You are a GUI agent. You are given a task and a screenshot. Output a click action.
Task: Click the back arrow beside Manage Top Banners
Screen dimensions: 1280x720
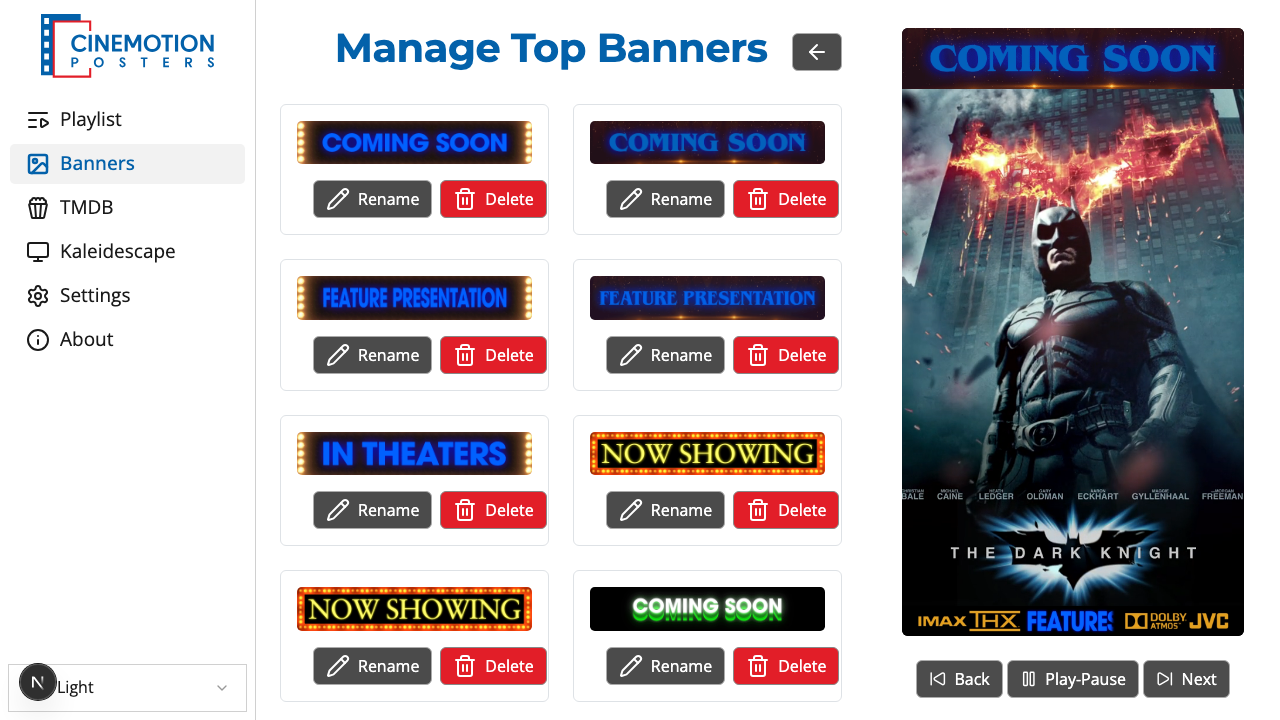817,52
